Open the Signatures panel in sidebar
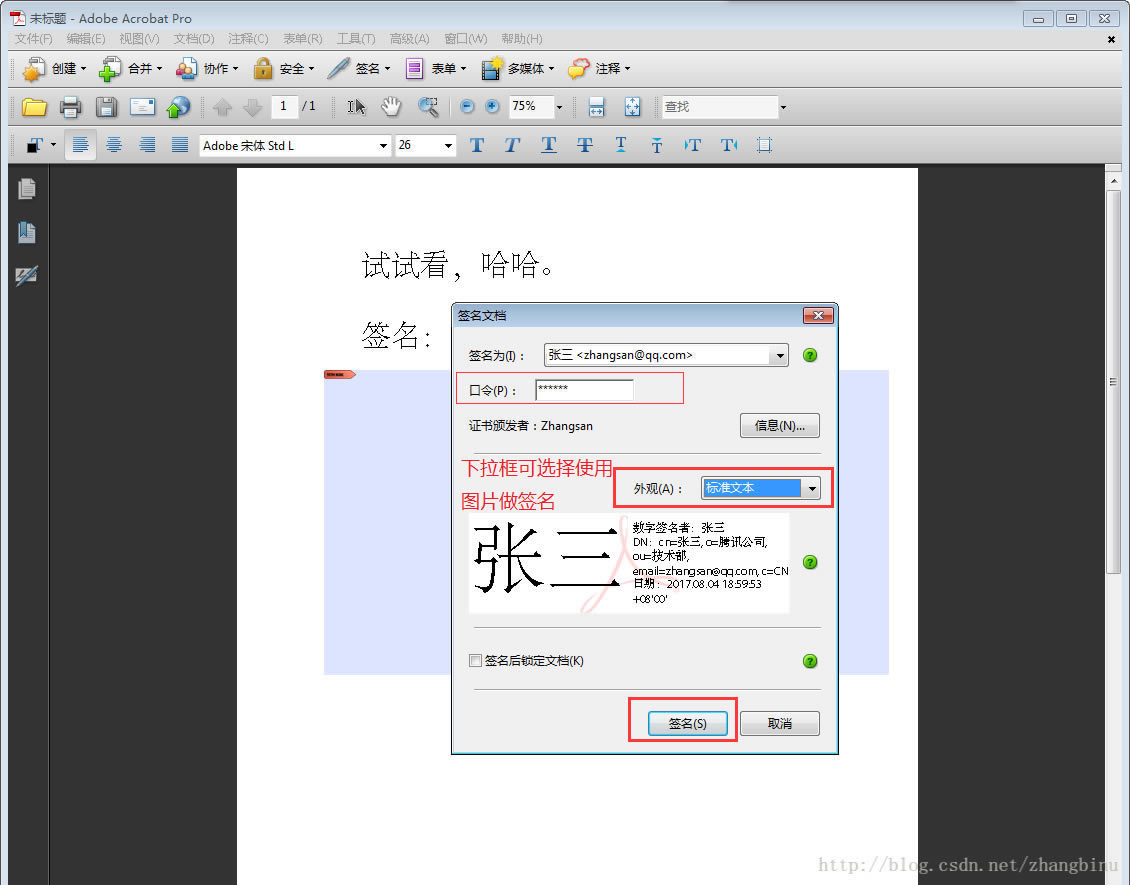Screen dimensions: 1130x885 27,275
